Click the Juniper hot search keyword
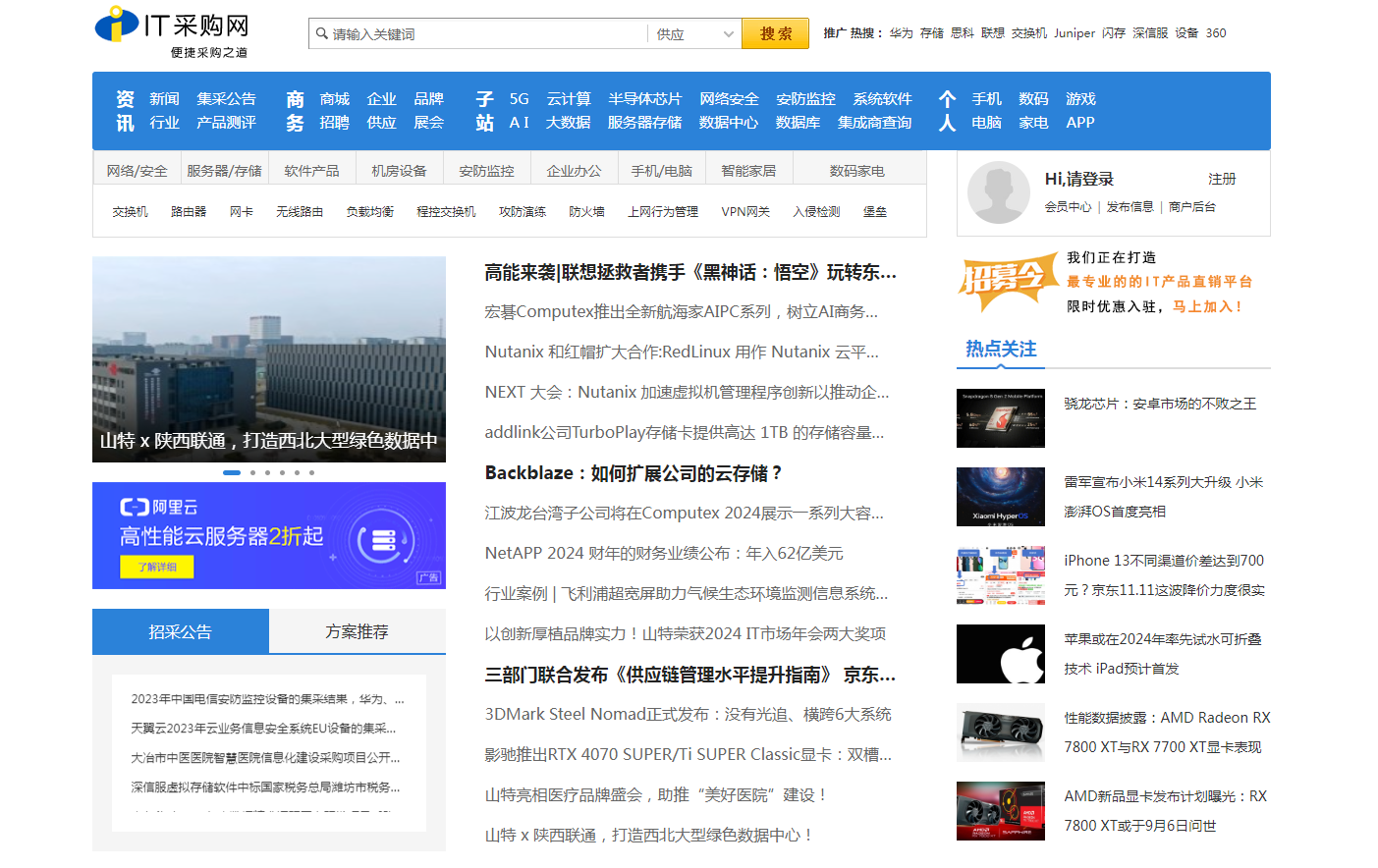The width and height of the screenshot is (1378, 868). click(1075, 32)
